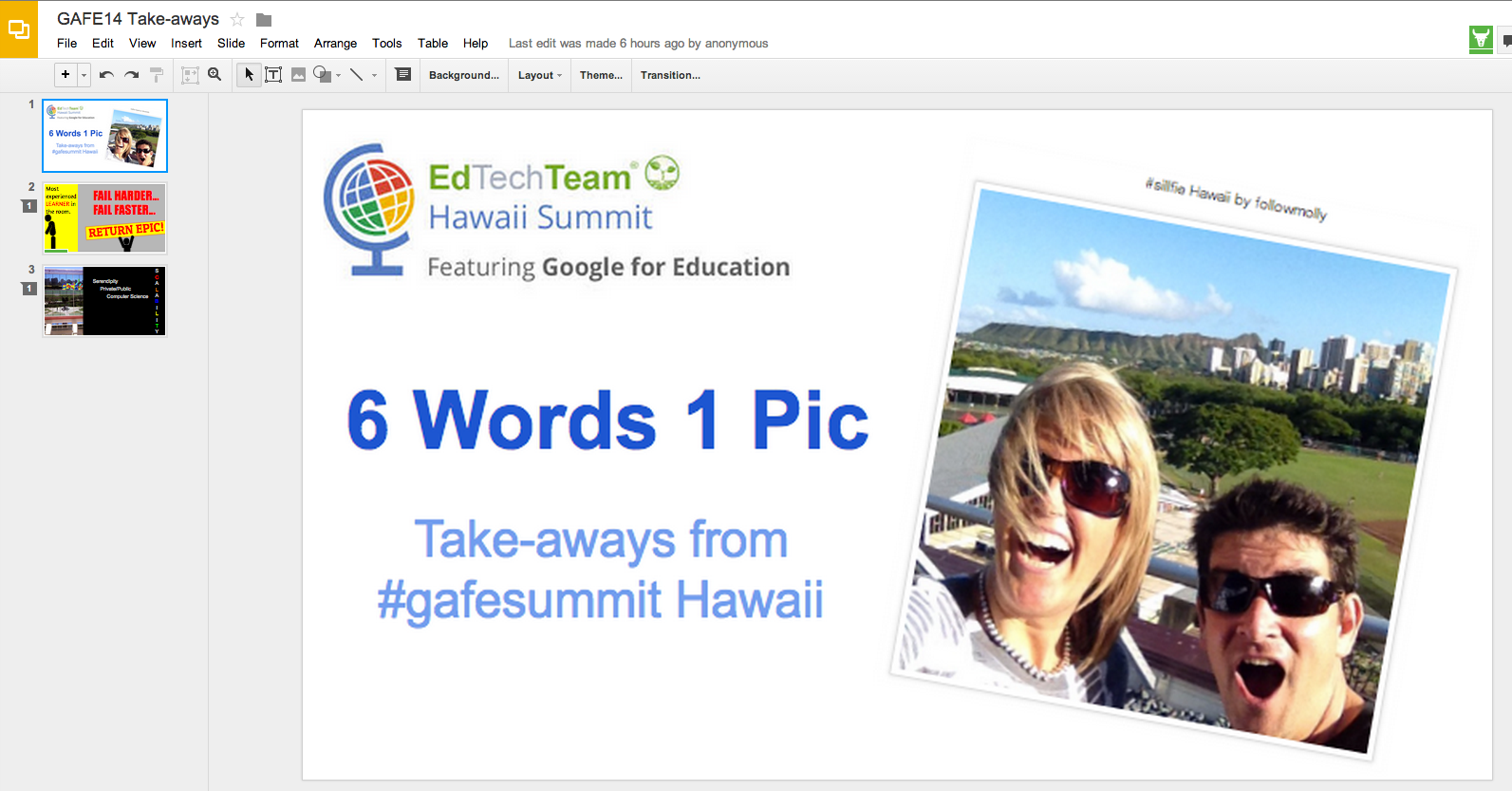The height and width of the screenshot is (791, 1512).
Task: Open the Theme... options
Action: coord(601,75)
